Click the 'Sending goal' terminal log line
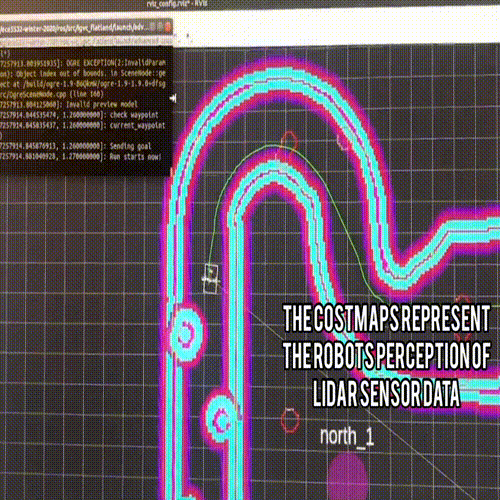Image resolution: width=500 pixels, height=500 pixels. pos(76,146)
